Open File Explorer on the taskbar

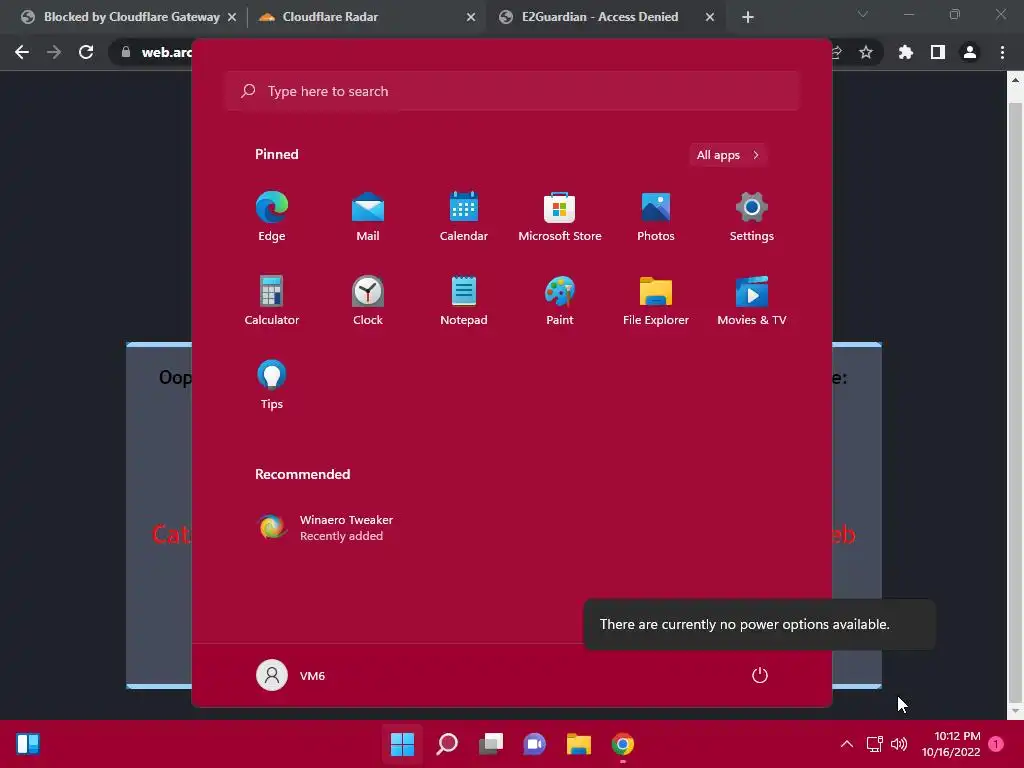tap(579, 744)
